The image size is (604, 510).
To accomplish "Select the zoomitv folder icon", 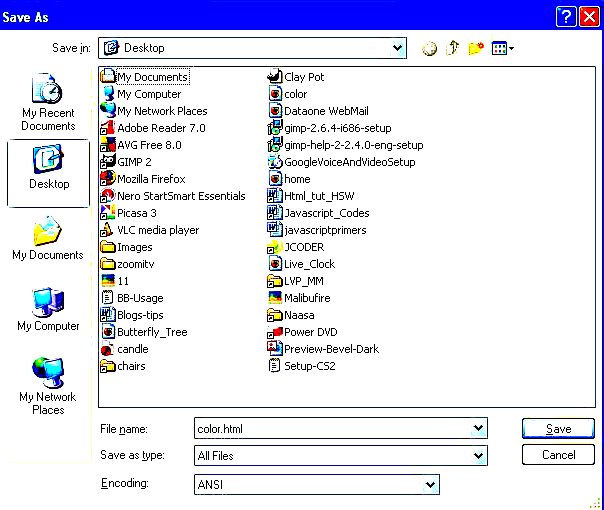I will pos(107,264).
